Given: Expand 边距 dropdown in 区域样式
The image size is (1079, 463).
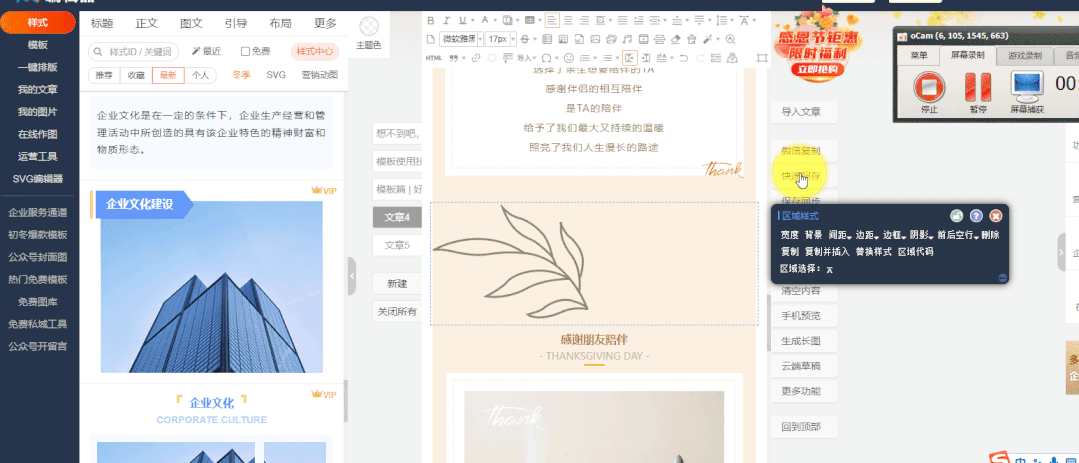Looking at the screenshot, I should pyautogui.click(x=867, y=235).
